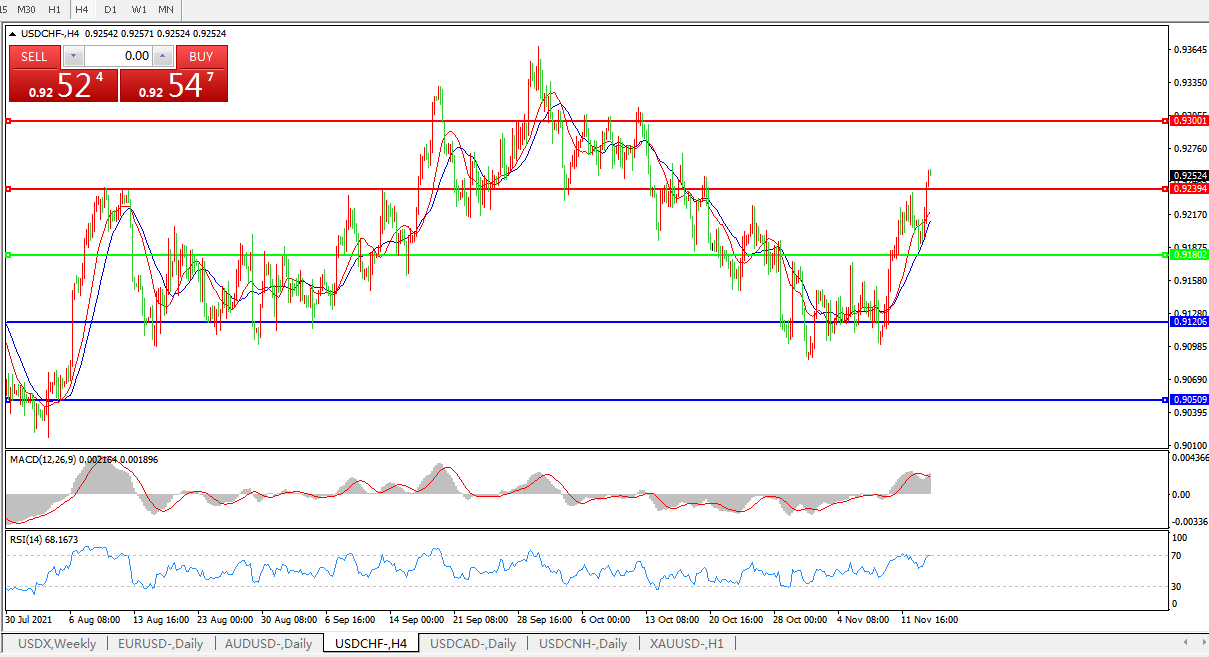This screenshot has height=657, width=1209.
Task: Open the USDX,Weekly chart tab
Action: 57,644
